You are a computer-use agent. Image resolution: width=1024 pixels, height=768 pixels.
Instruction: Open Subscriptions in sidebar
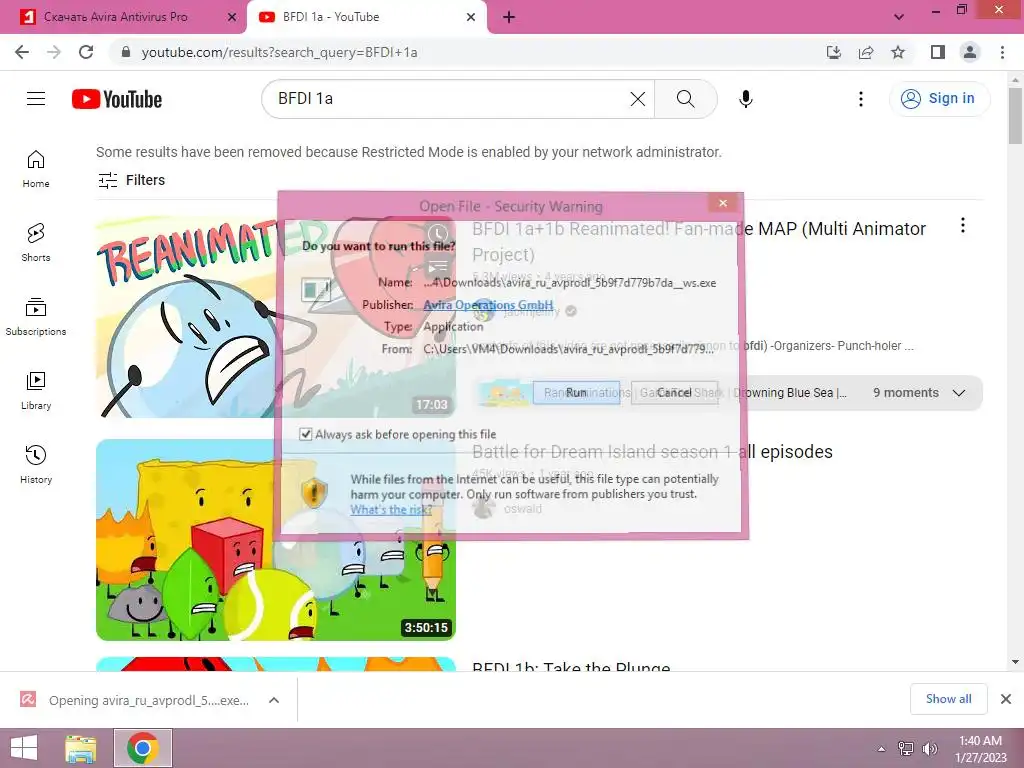click(x=36, y=317)
